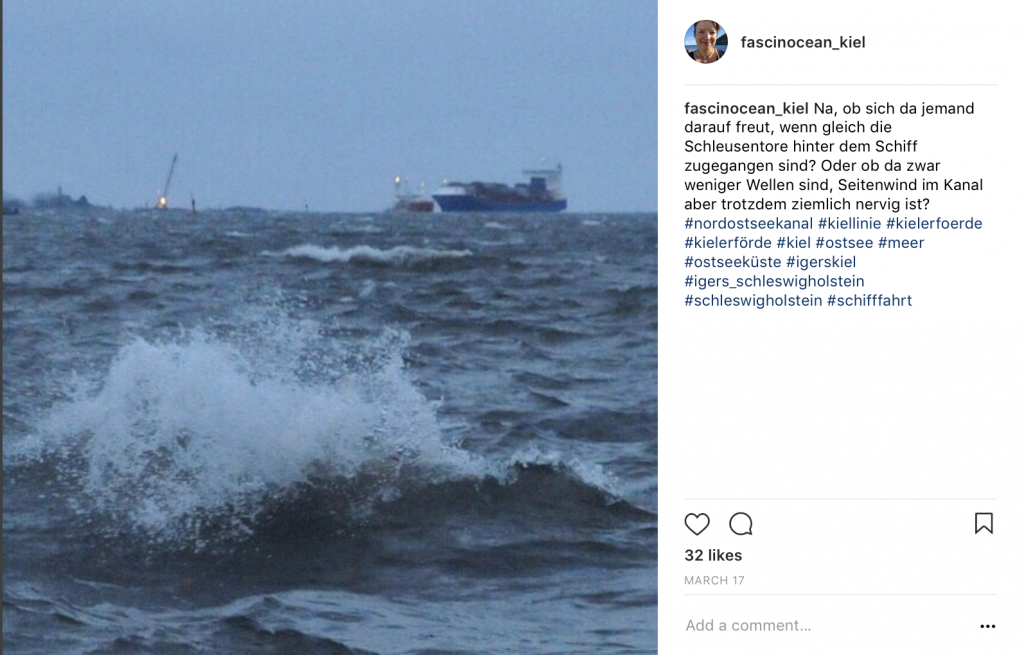The image size is (1024, 655).
Task: Open the three-dot more options menu
Action: click(x=987, y=626)
